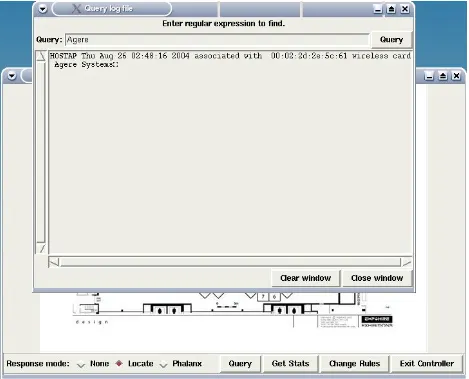Click the Close window button
This screenshot has height=379, width=469.
[x=377, y=278]
